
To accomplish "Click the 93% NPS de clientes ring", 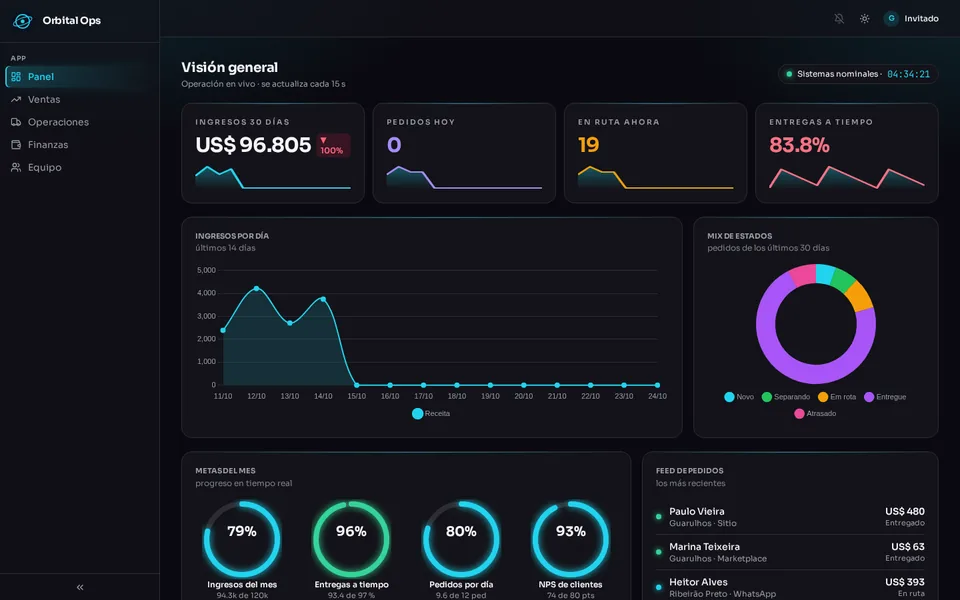I will tap(571, 539).
